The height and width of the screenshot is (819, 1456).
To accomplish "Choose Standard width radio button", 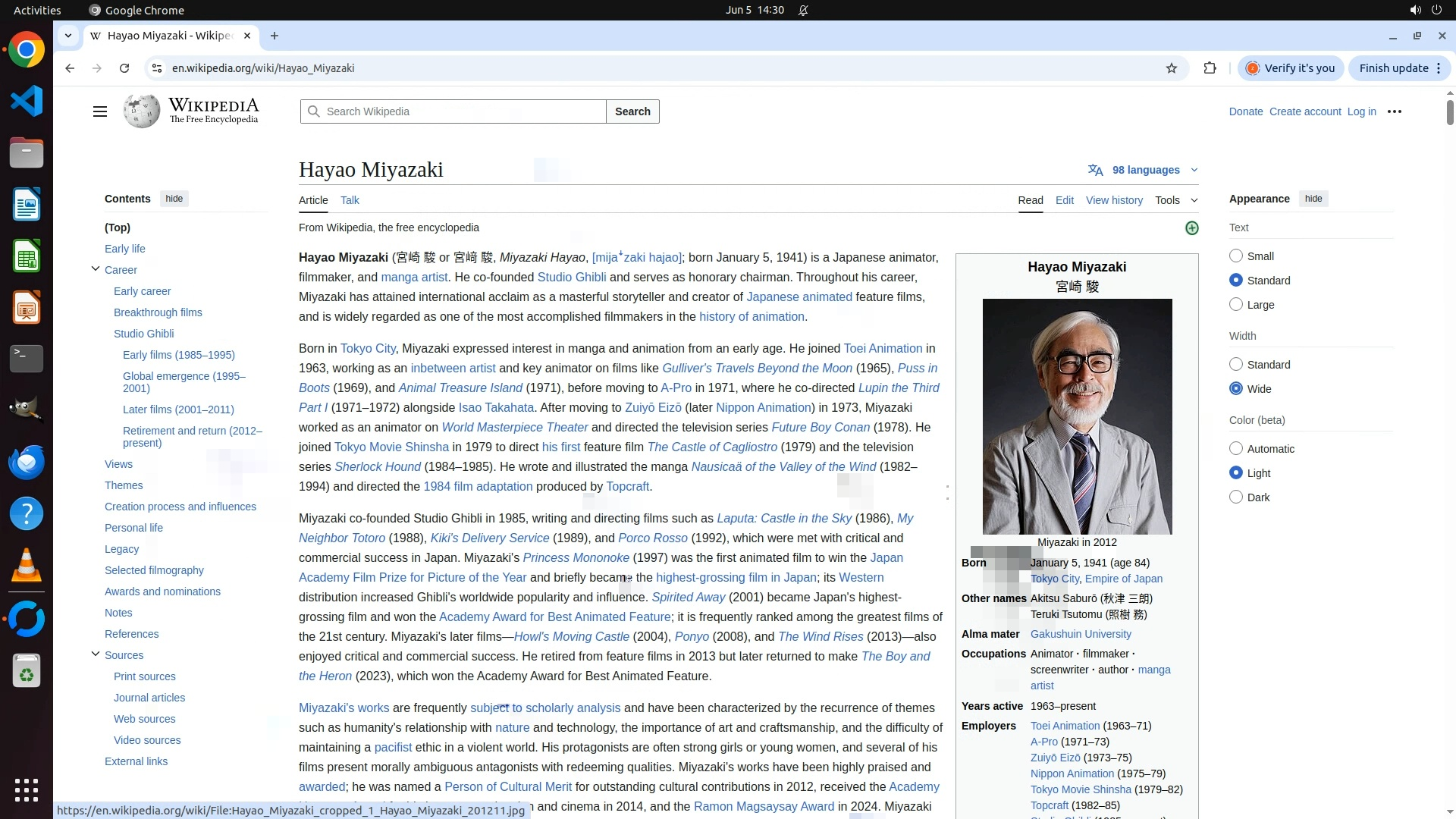I will point(1236,365).
